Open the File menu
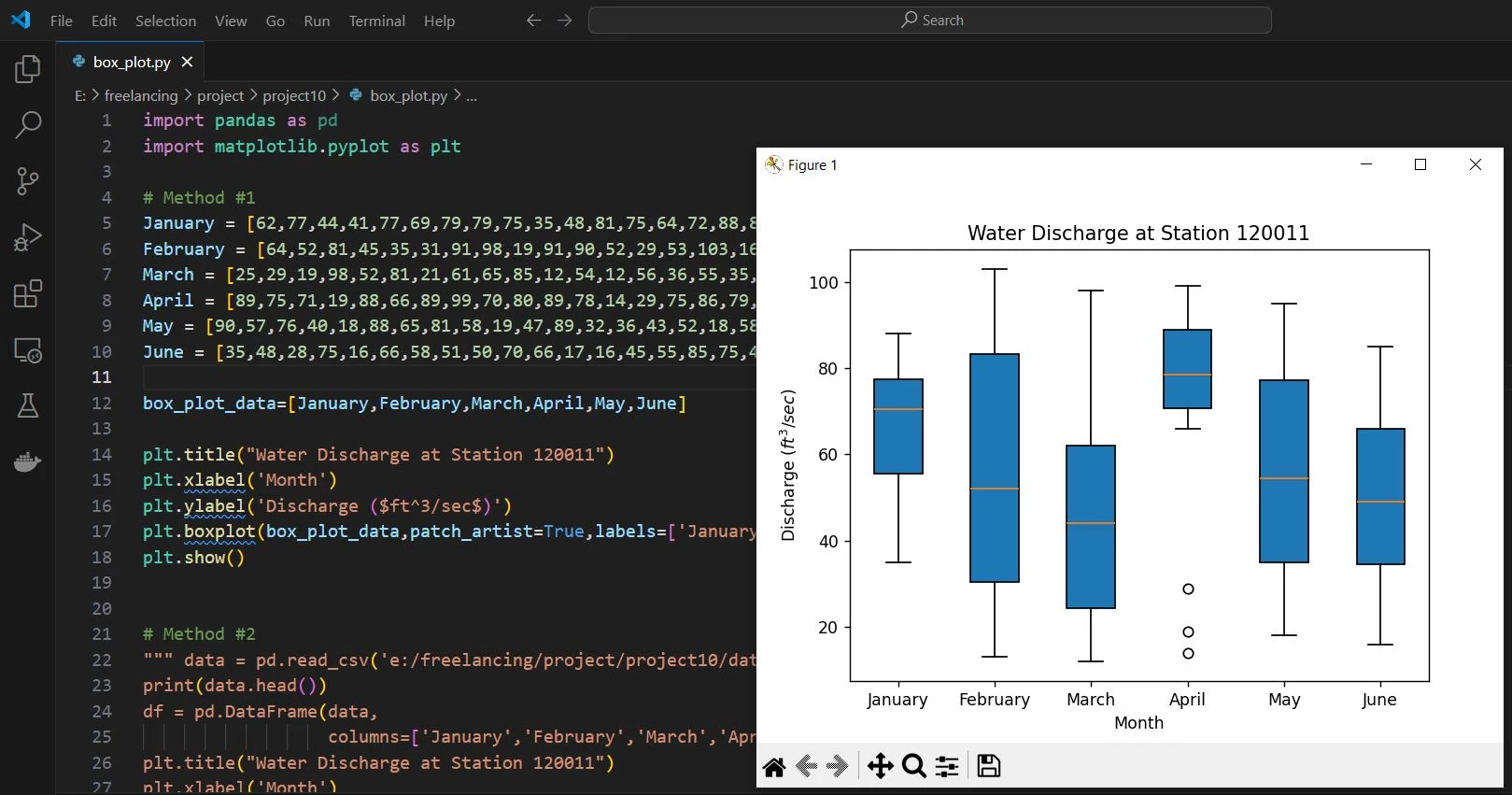 [x=62, y=21]
